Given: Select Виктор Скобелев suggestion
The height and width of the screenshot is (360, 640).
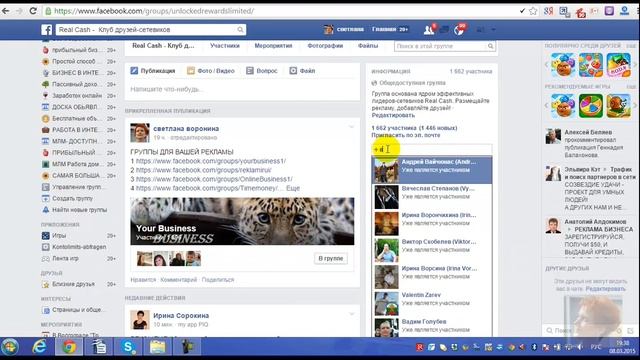Looking at the screenshot, I should [x=432, y=250].
